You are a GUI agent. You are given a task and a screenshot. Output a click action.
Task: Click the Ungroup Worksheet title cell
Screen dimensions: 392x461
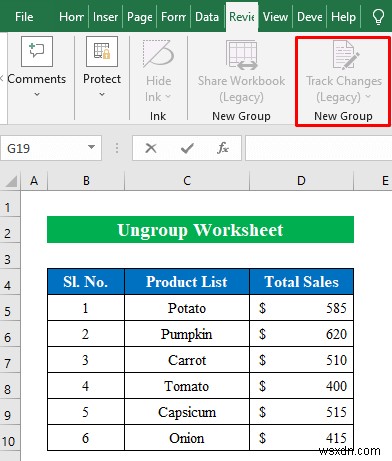(x=200, y=230)
